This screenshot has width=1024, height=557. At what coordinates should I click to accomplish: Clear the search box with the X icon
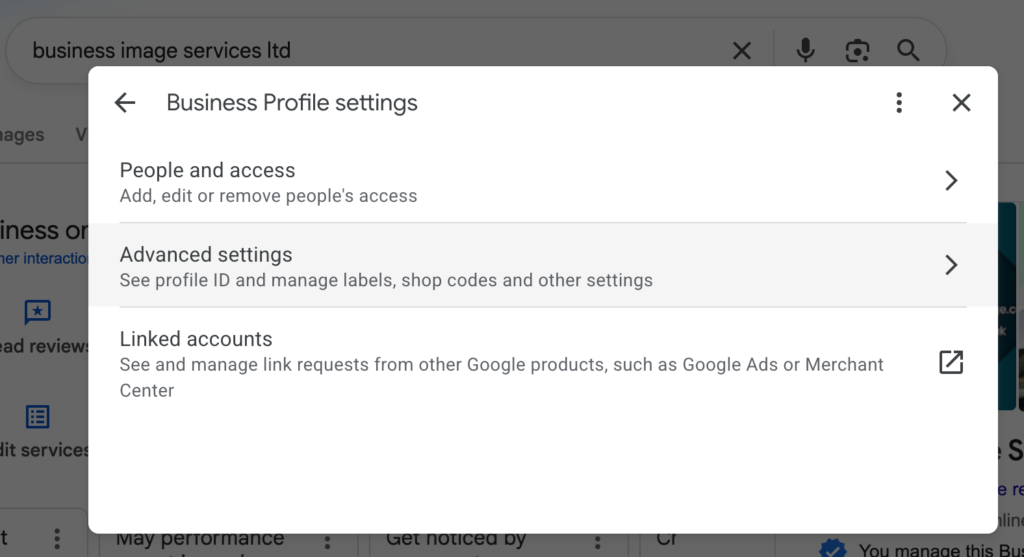[741, 50]
